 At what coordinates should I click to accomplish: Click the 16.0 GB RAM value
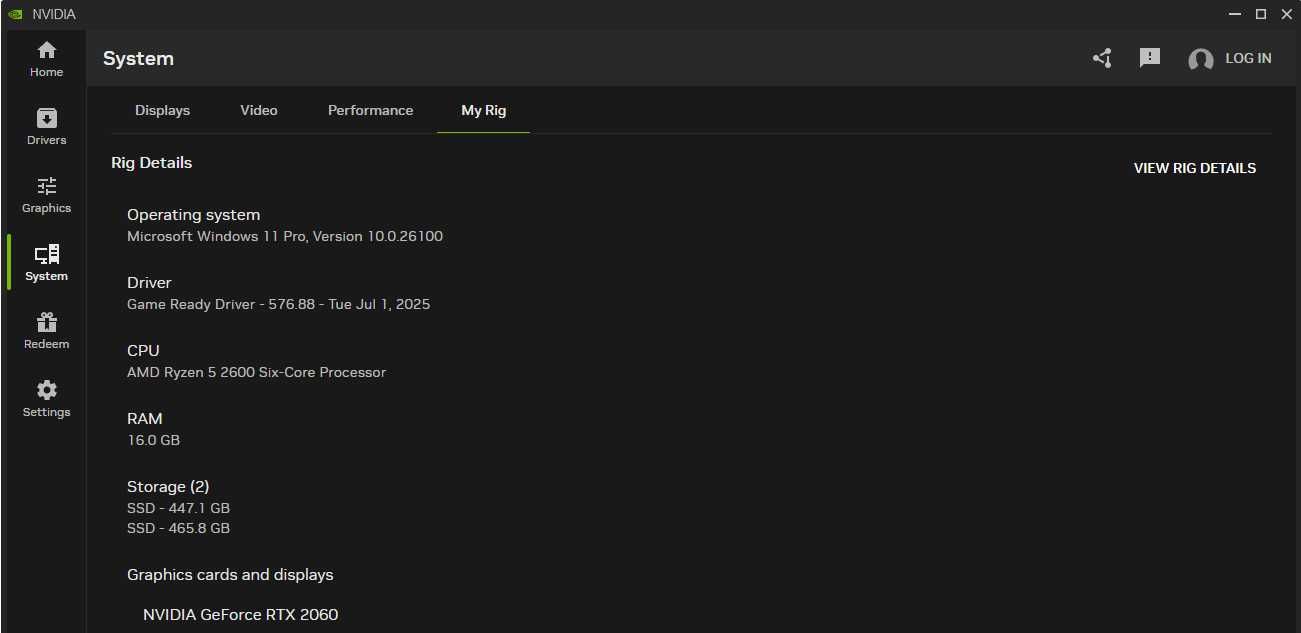(153, 440)
